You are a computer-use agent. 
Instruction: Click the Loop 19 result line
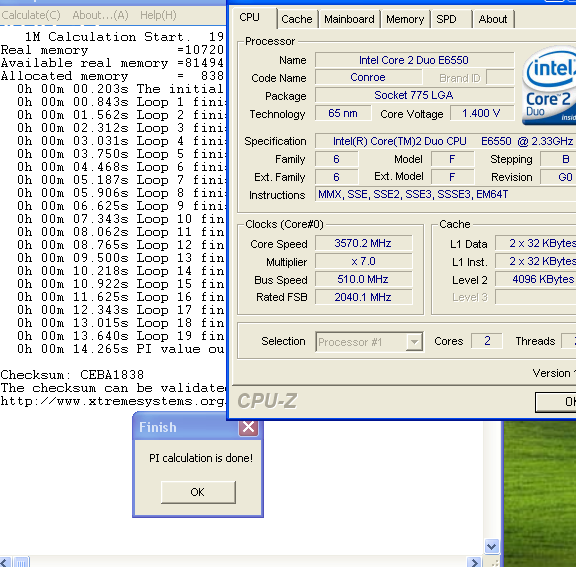[x=121, y=336]
